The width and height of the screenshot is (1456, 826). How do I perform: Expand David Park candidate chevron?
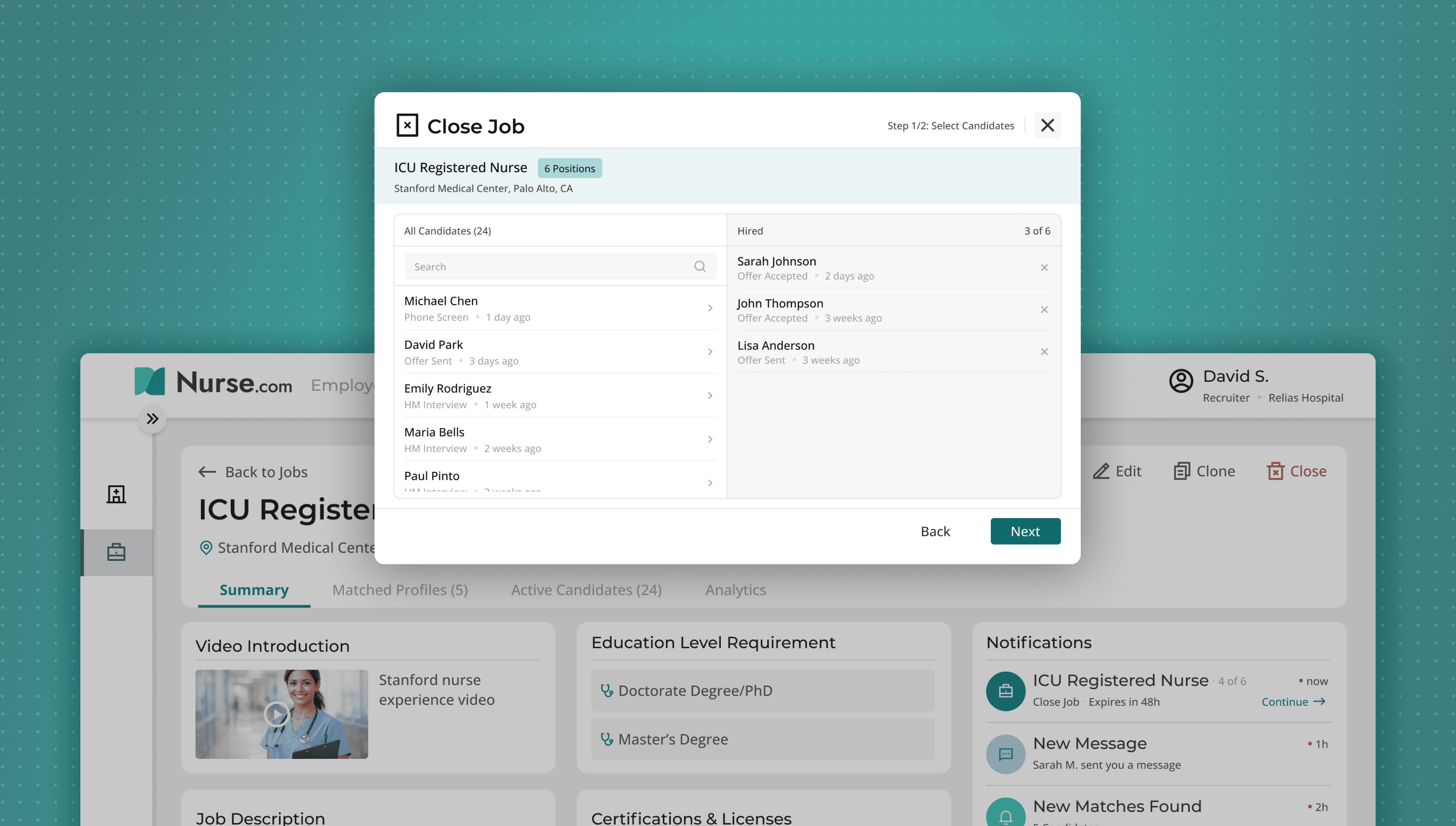tap(710, 352)
